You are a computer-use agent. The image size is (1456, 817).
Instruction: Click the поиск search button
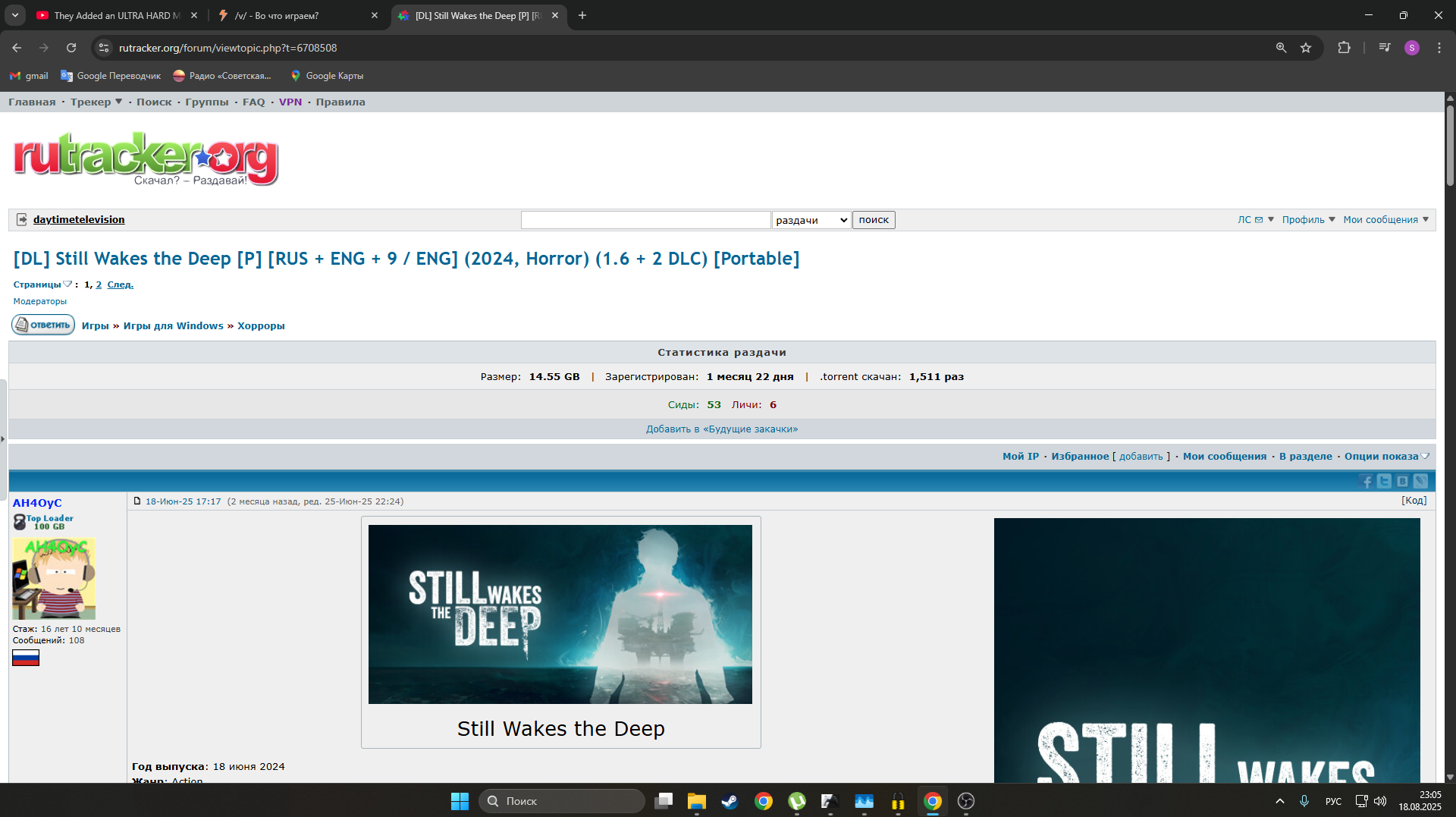pyautogui.click(x=874, y=220)
